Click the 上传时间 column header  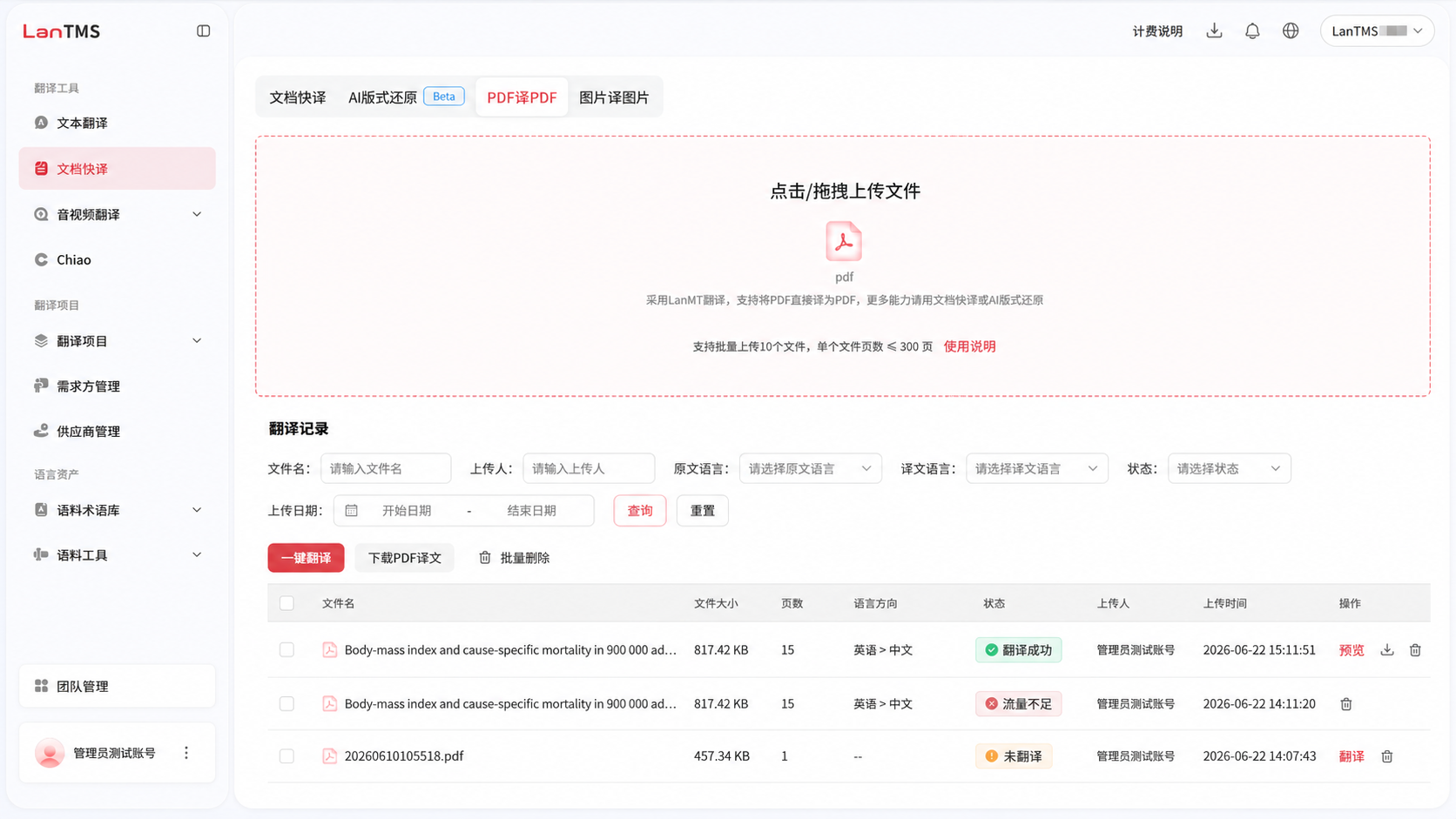click(1224, 603)
